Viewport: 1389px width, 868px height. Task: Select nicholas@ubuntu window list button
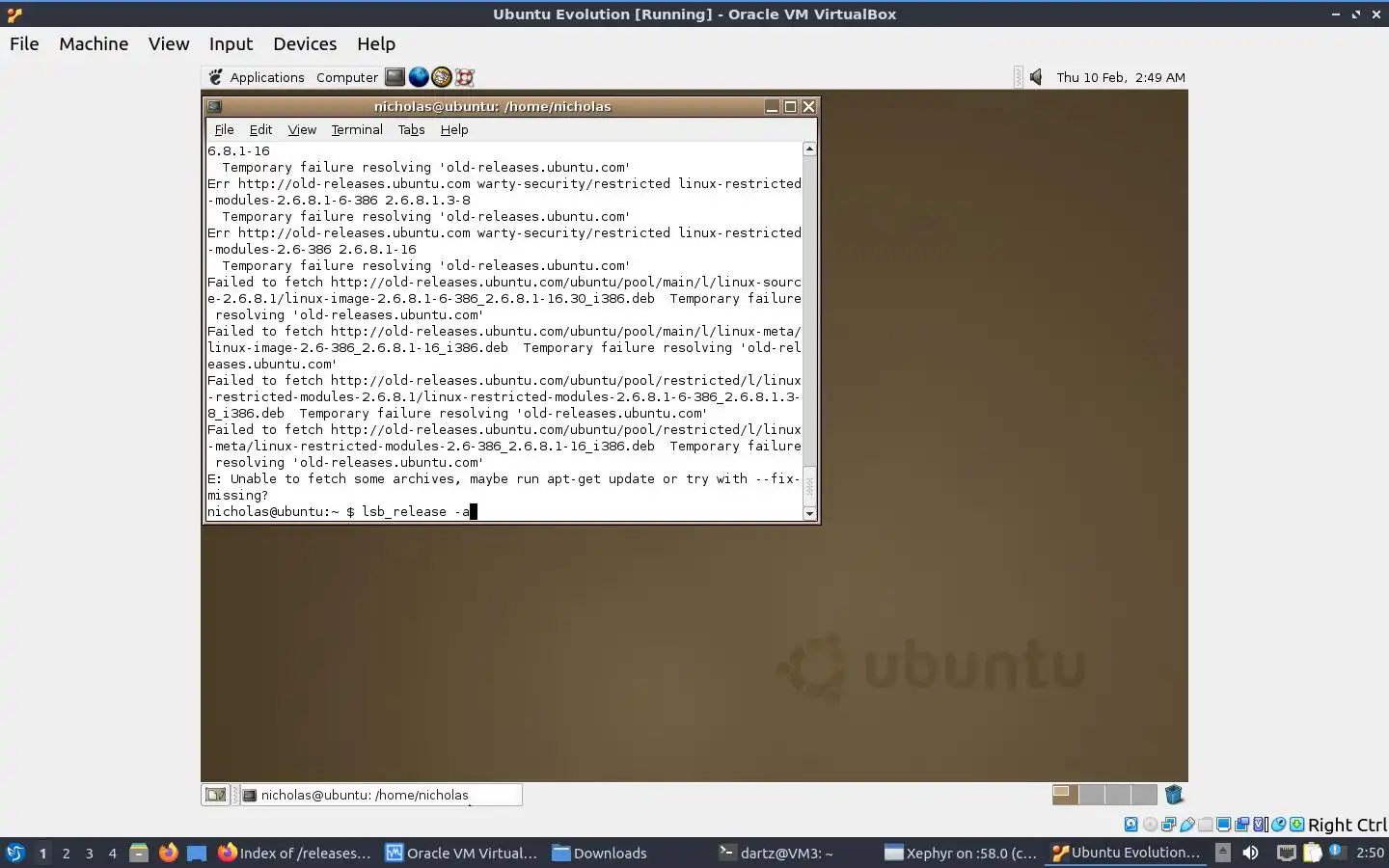pos(381,795)
